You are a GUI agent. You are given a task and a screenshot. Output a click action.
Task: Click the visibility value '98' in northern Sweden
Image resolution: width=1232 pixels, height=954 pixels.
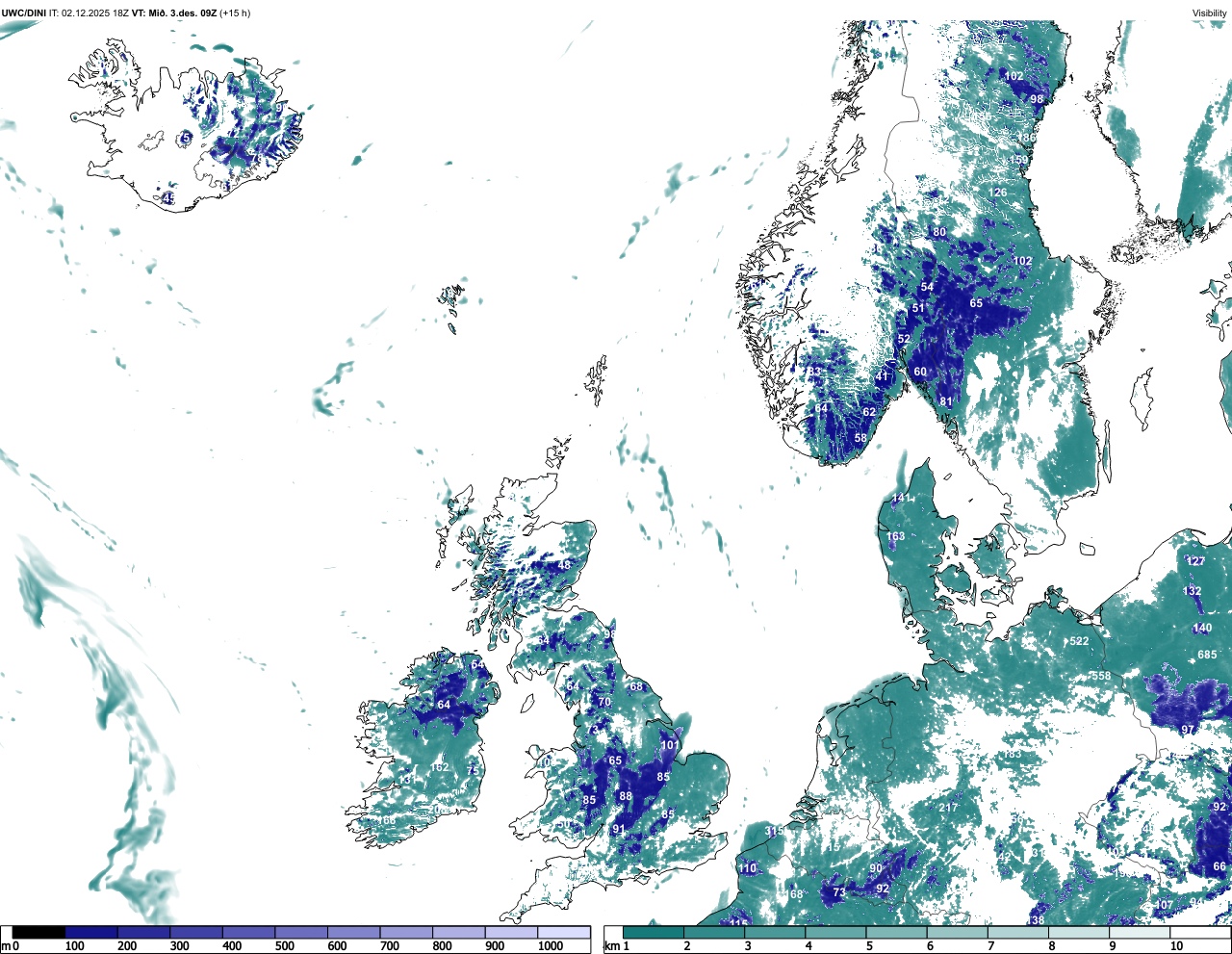pyautogui.click(x=1037, y=99)
